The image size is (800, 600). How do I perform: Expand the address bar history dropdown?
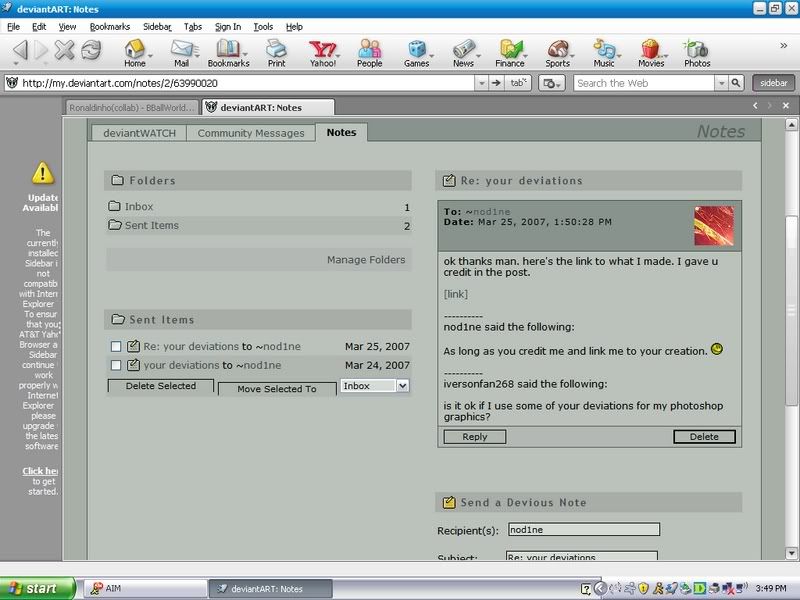(481, 83)
